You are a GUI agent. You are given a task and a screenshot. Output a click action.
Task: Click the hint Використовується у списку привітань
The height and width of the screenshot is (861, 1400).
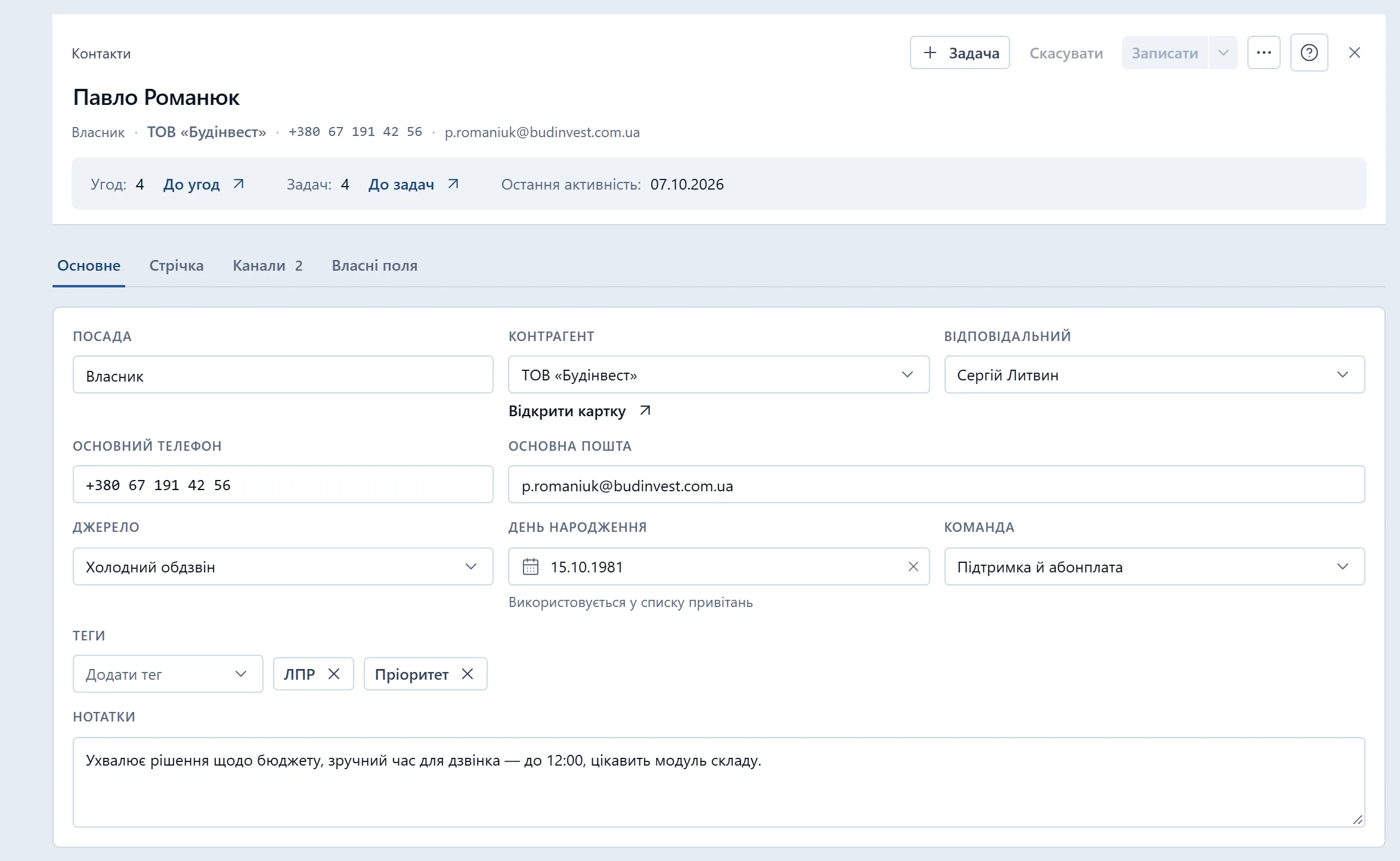click(x=630, y=602)
